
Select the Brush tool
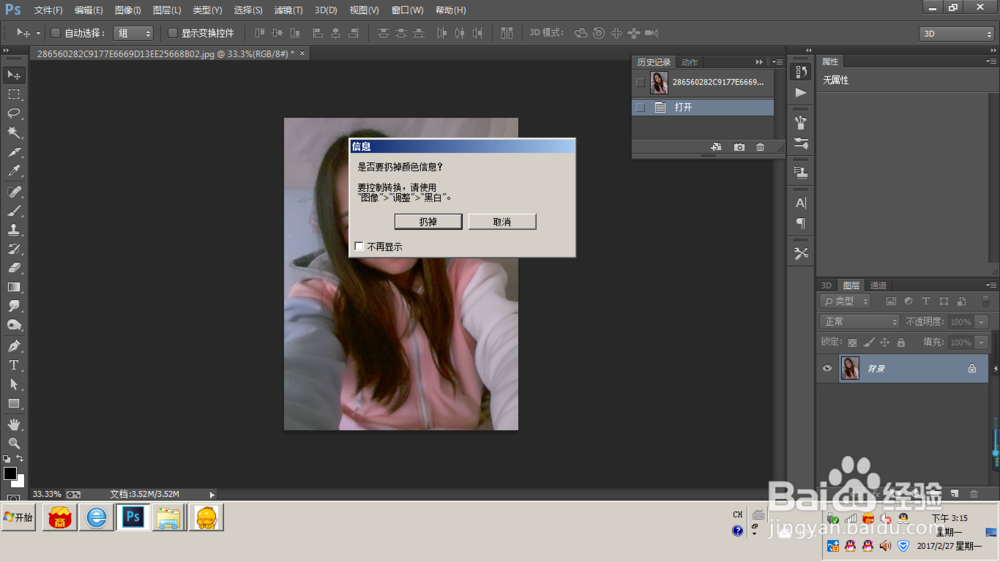pyautogui.click(x=13, y=211)
